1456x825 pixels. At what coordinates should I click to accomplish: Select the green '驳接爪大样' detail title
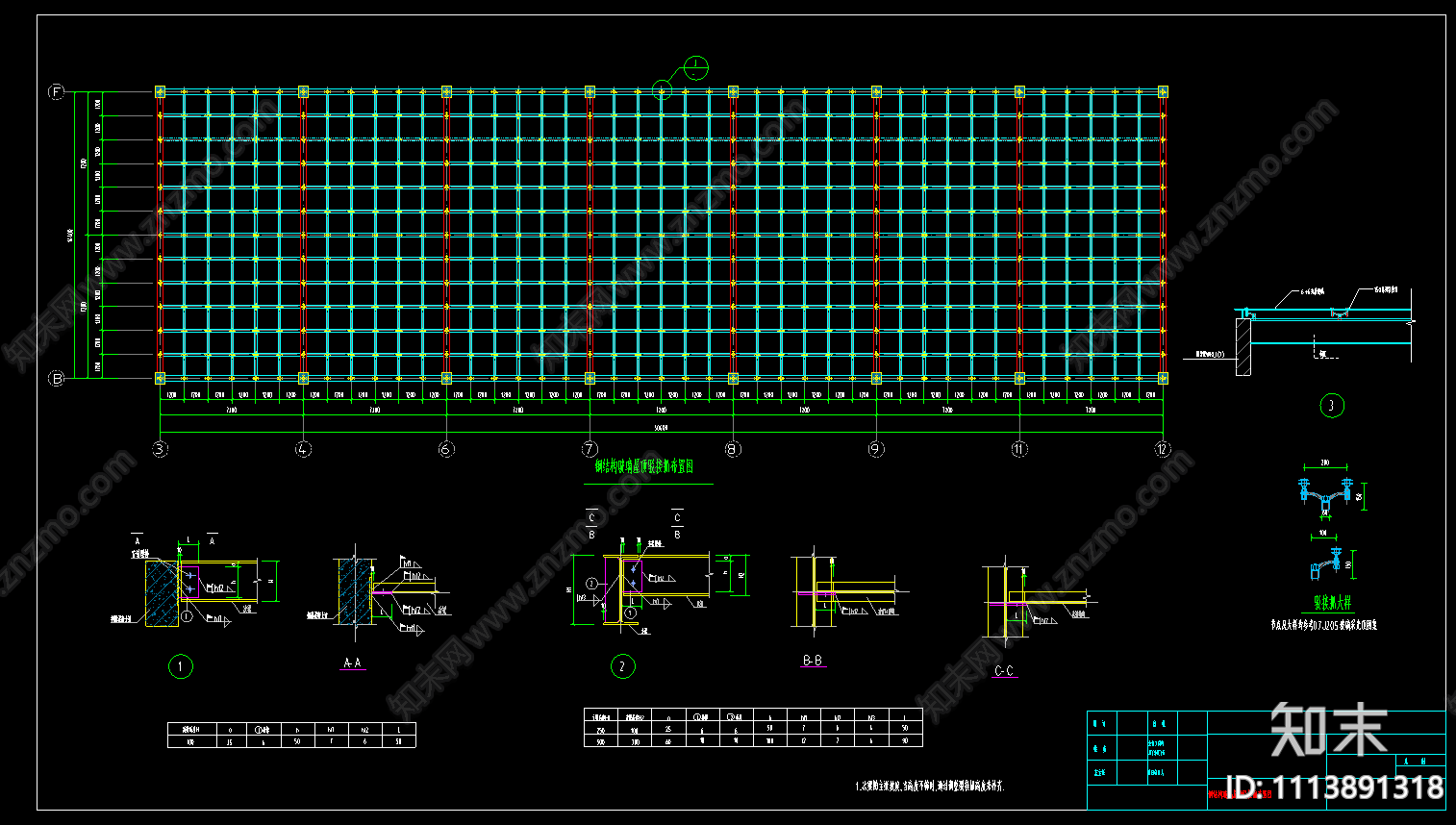click(x=1333, y=603)
